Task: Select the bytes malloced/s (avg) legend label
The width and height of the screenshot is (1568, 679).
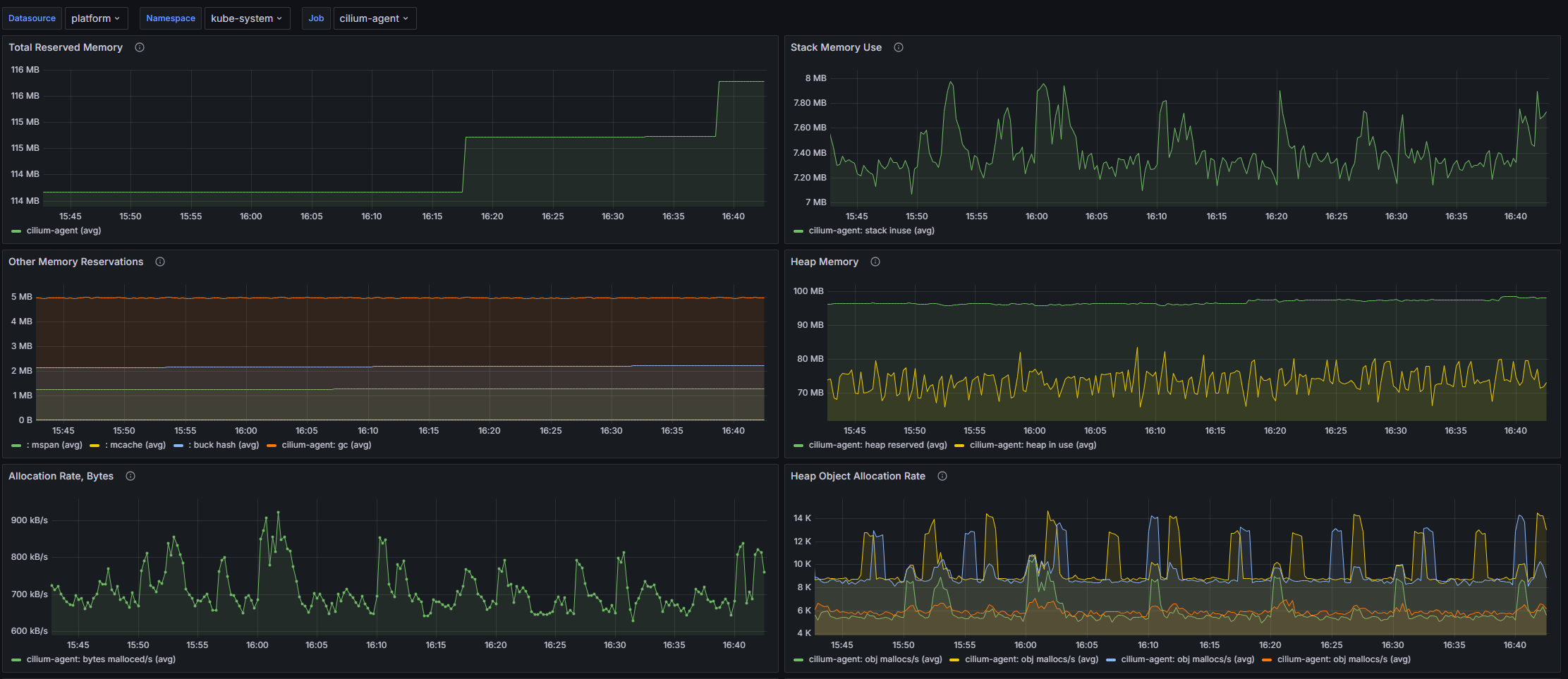Action: (x=101, y=659)
